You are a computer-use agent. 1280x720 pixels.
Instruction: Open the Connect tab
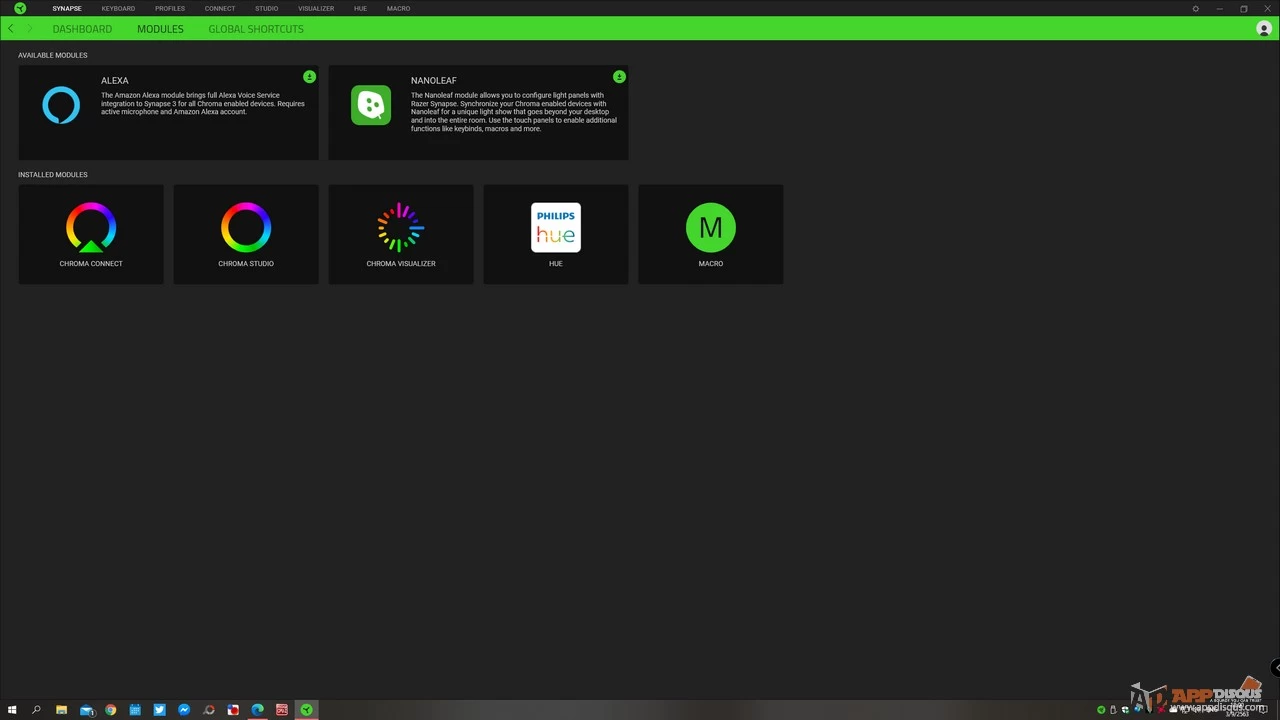click(x=220, y=8)
